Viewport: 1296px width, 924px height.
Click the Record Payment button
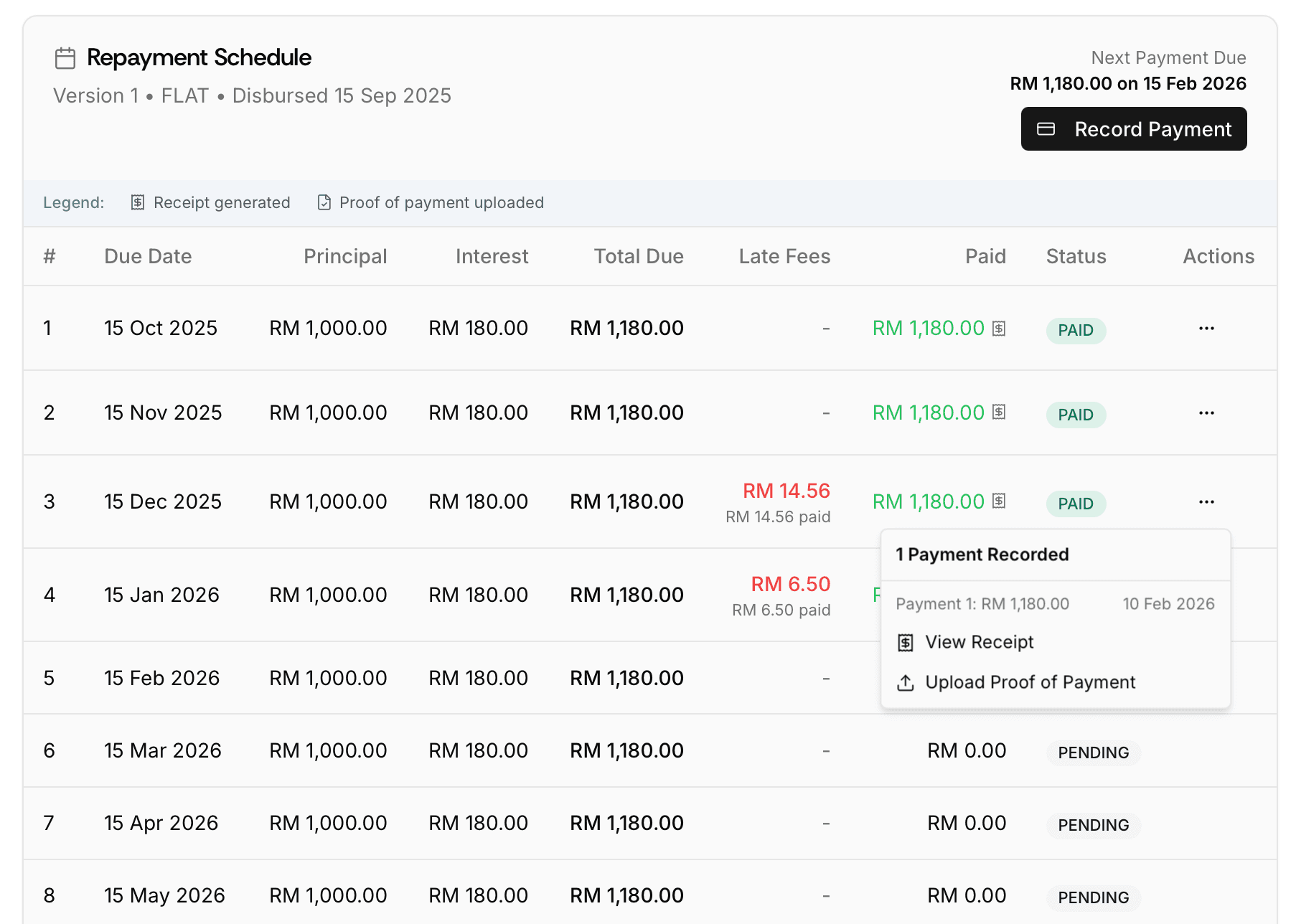[x=1134, y=128]
